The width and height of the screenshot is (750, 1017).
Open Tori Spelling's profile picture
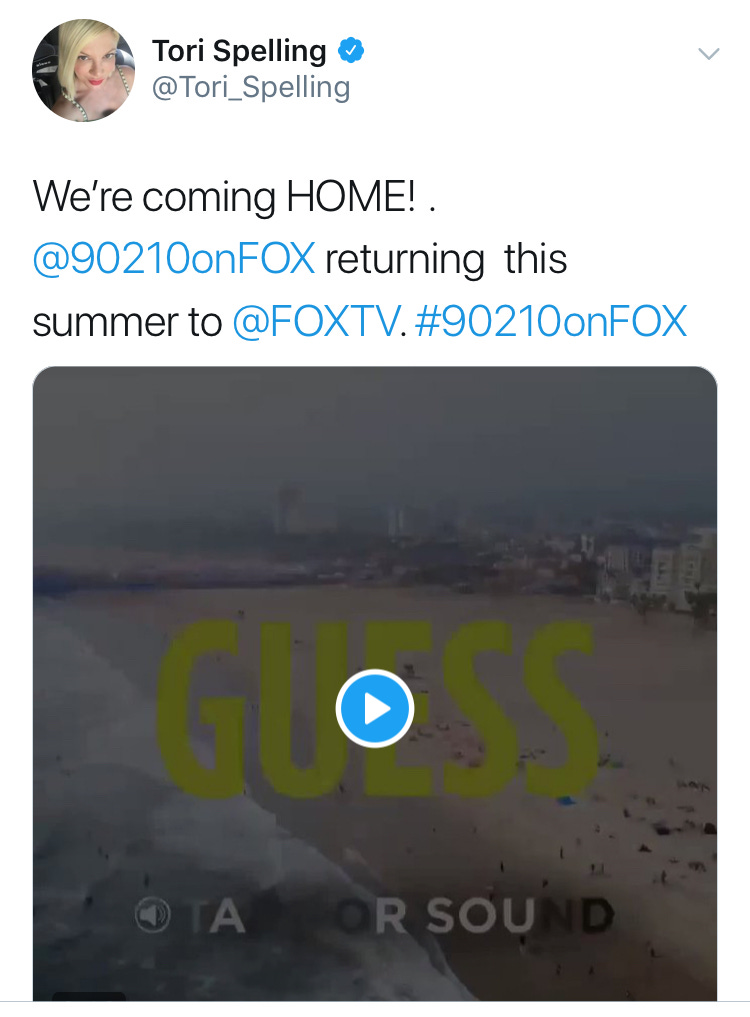pos(84,70)
